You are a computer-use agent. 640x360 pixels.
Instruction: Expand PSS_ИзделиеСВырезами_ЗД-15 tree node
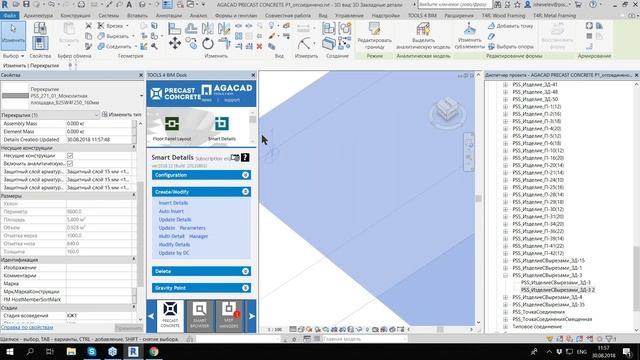click(x=505, y=260)
